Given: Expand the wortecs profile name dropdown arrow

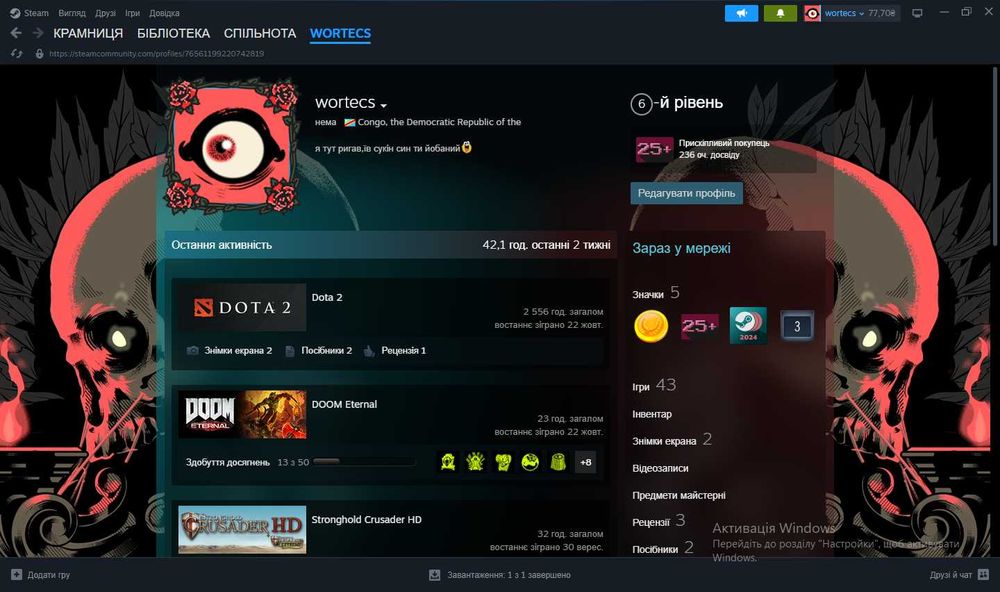Looking at the screenshot, I should coord(383,105).
